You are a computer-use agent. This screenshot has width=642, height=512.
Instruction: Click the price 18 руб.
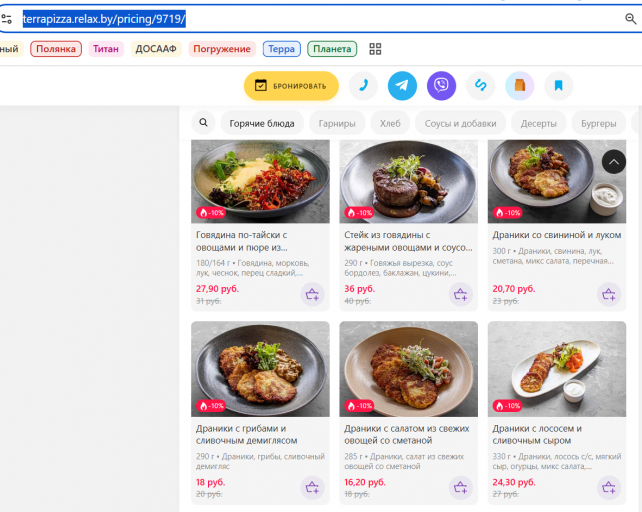point(210,482)
